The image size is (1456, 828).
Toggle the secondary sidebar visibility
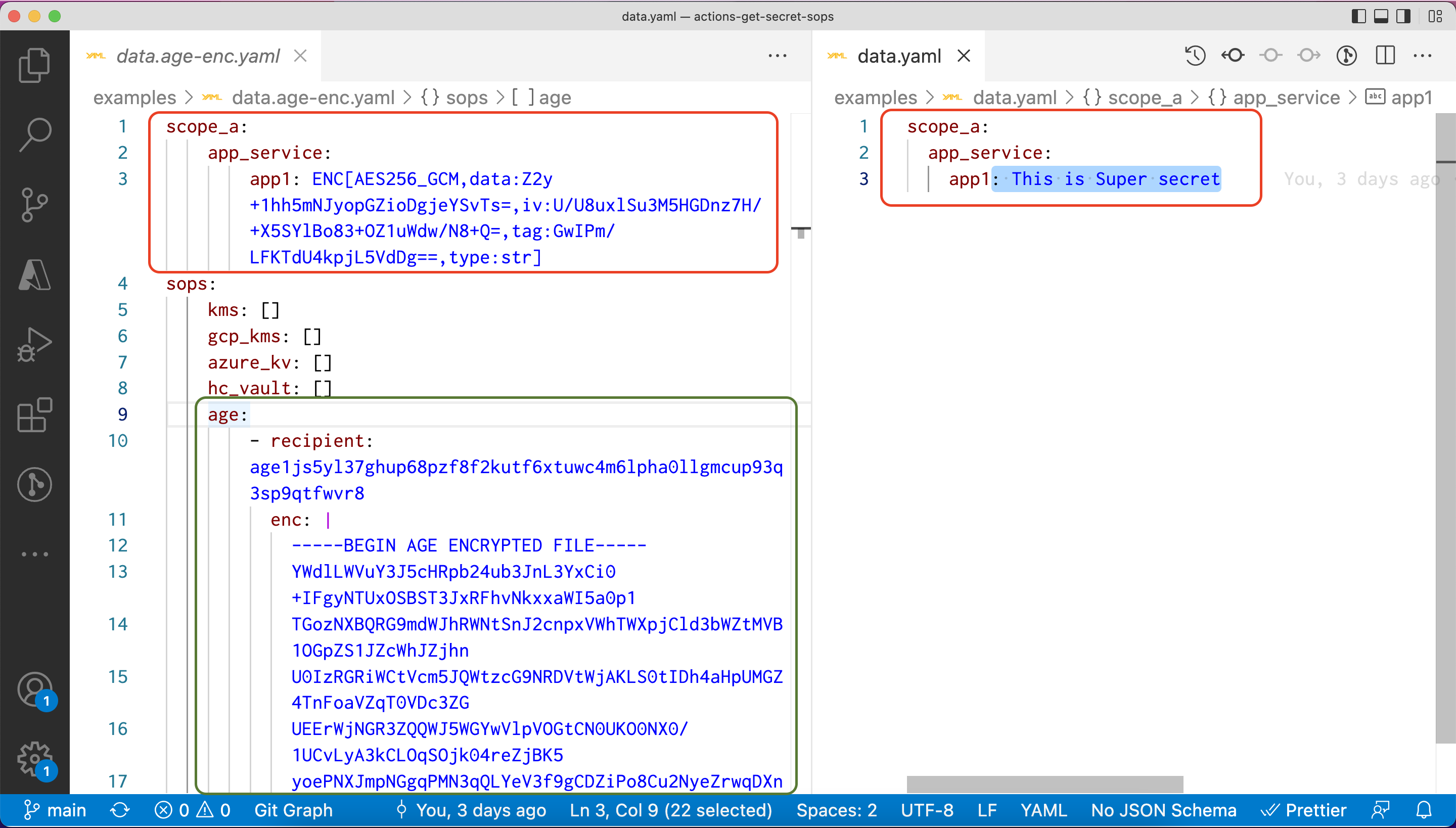[x=1403, y=16]
